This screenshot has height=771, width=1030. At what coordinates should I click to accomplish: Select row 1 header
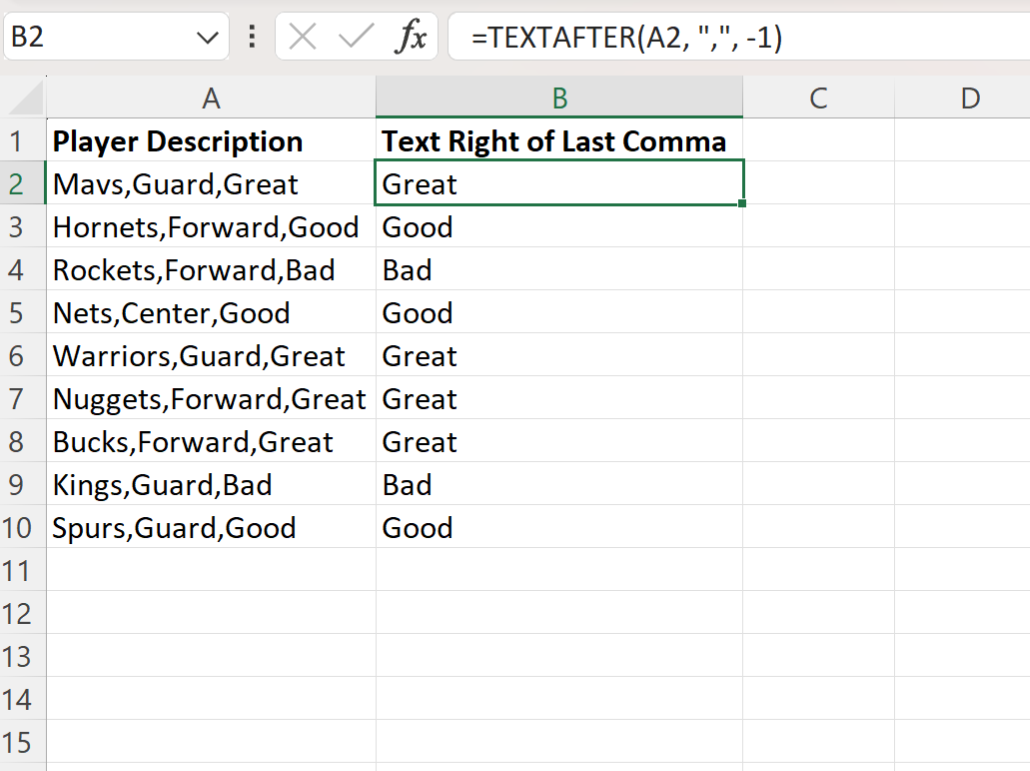23,141
